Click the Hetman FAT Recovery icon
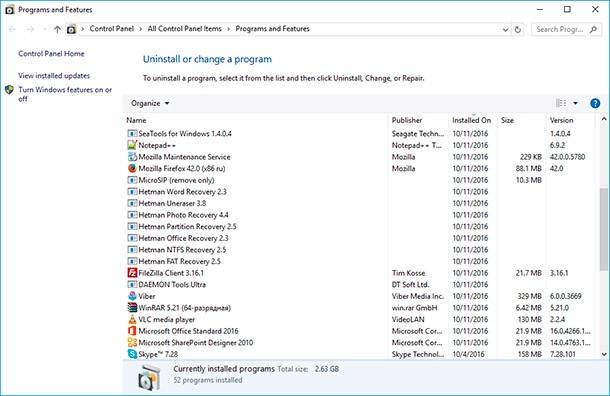The height and width of the screenshot is (396, 610). [132, 261]
